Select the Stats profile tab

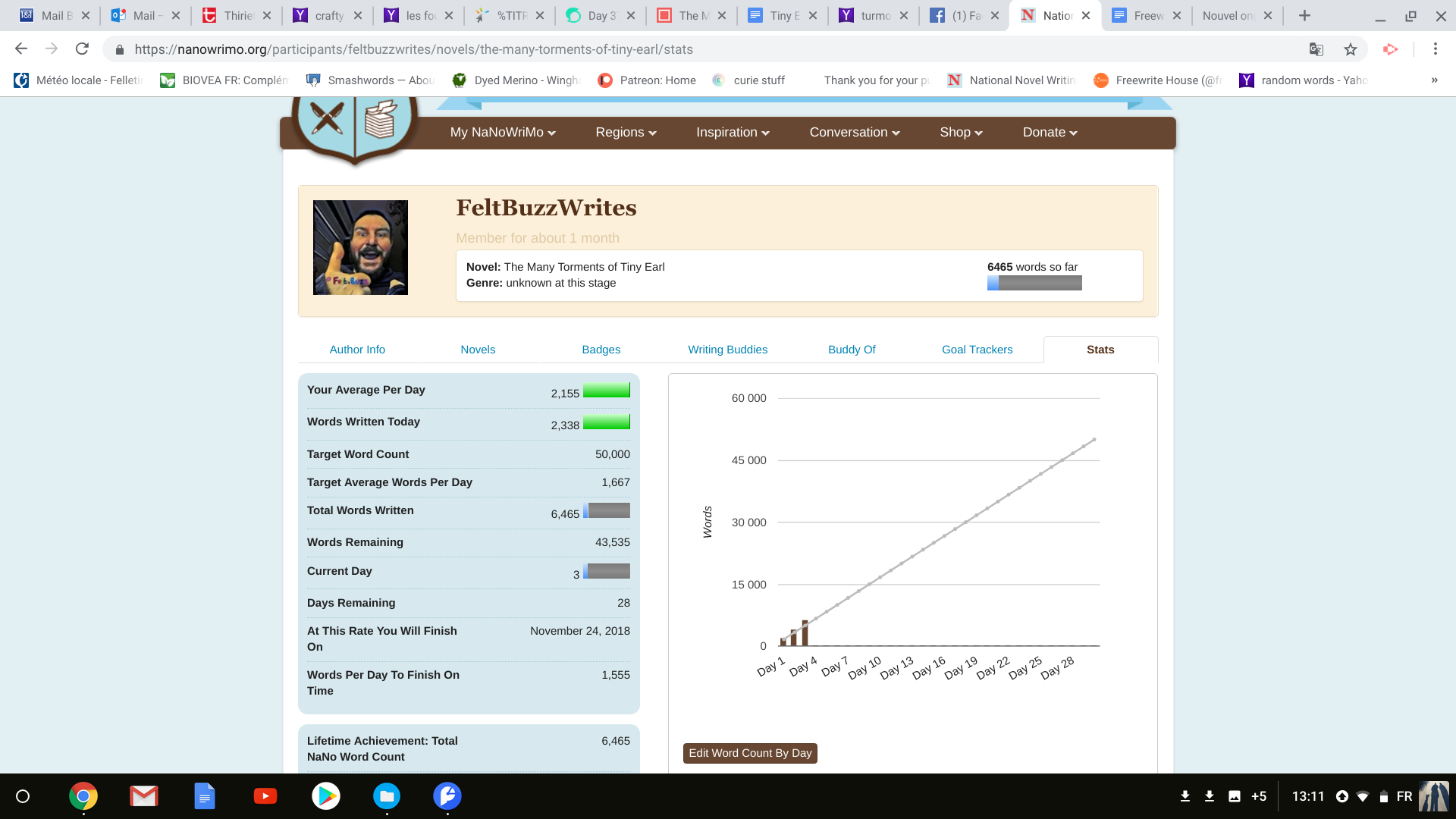1100,350
